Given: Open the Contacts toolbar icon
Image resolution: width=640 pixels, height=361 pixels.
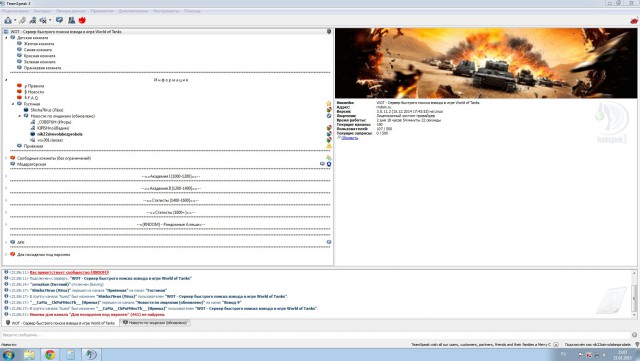Looking at the screenshot, I should [x=71, y=20].
